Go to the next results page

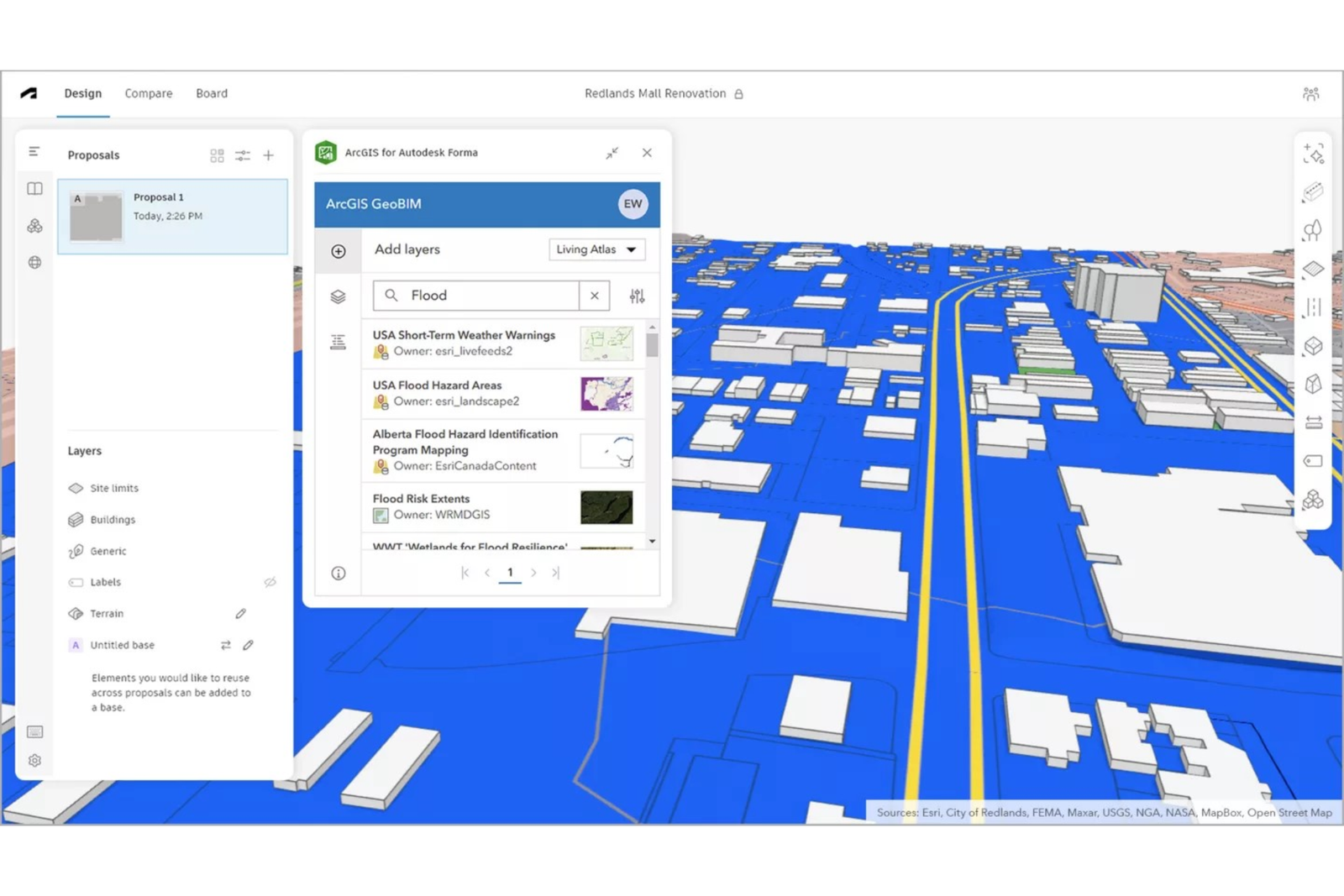coord(533,573)
